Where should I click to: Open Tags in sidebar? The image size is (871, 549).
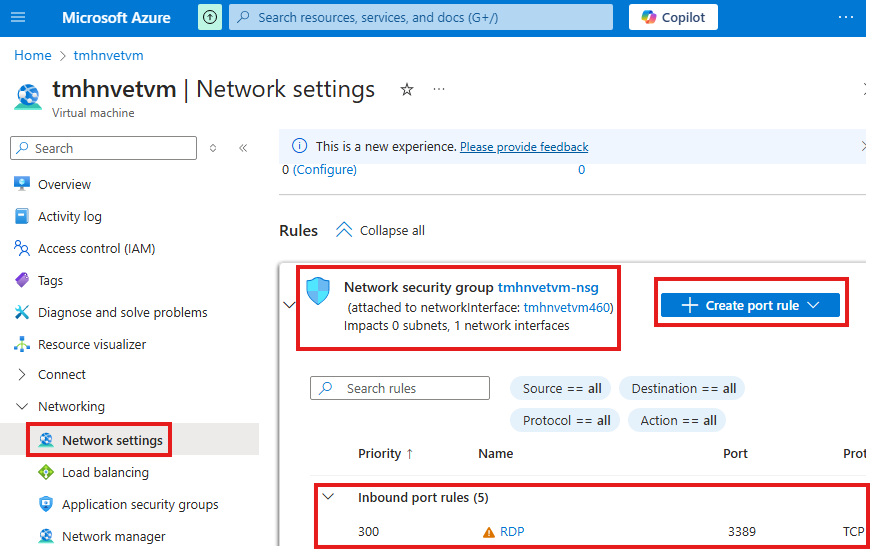click(50, 281)
